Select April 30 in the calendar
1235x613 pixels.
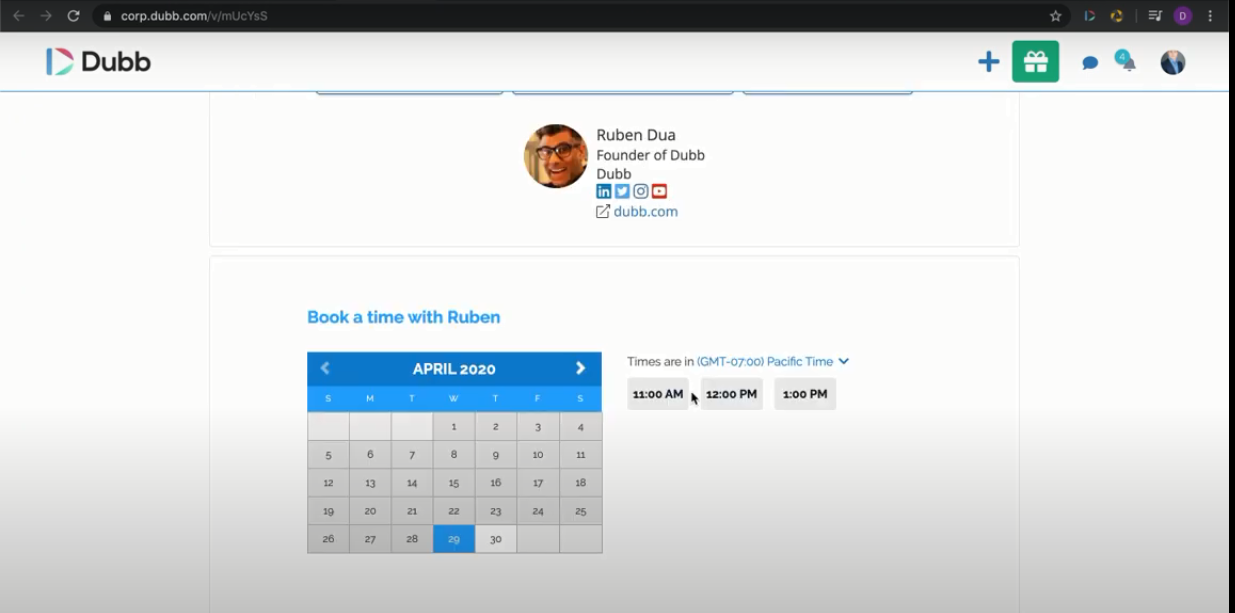(x=496, y=539)
